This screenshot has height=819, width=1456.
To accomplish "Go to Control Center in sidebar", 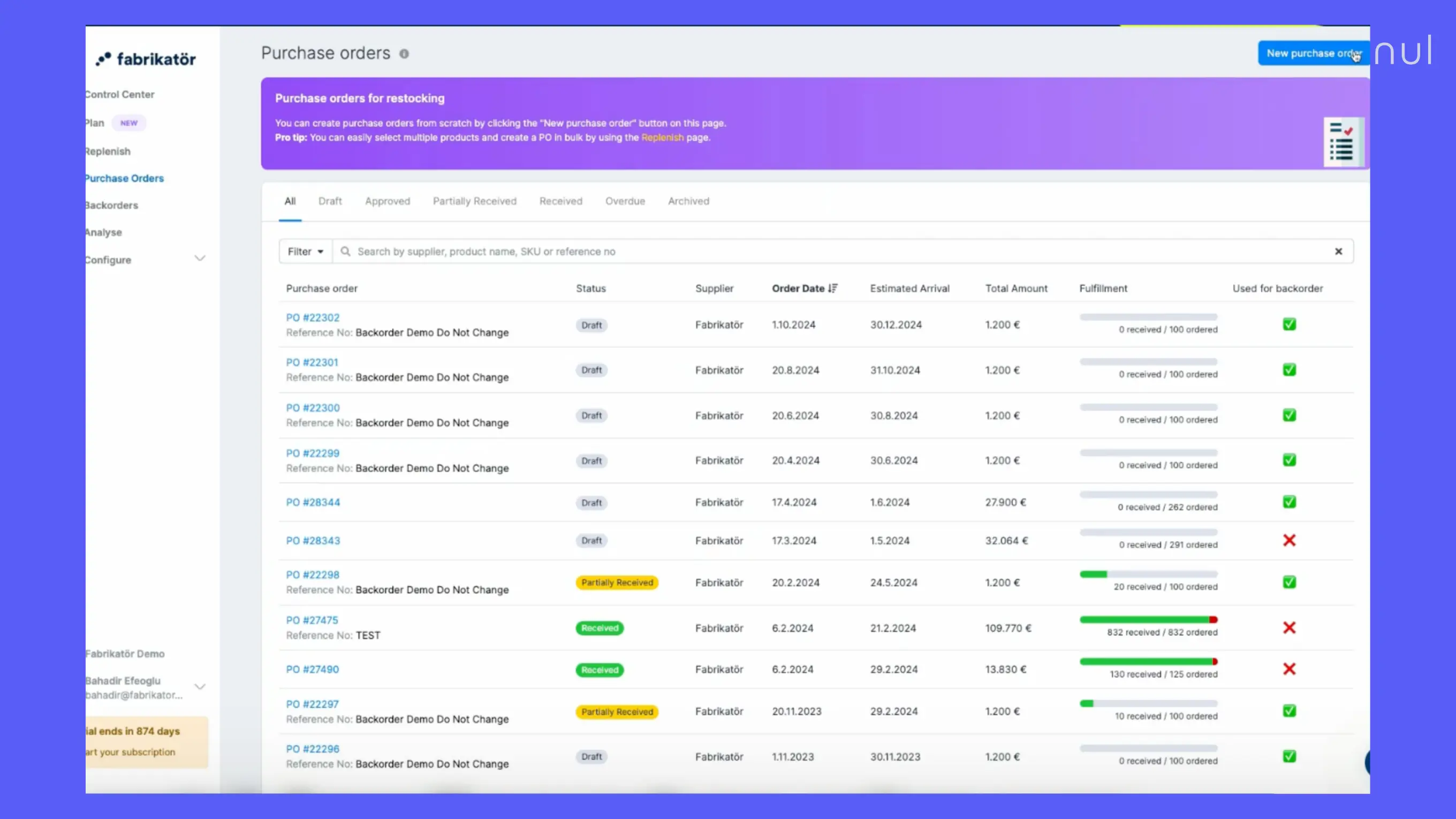I will coord(120,94).
